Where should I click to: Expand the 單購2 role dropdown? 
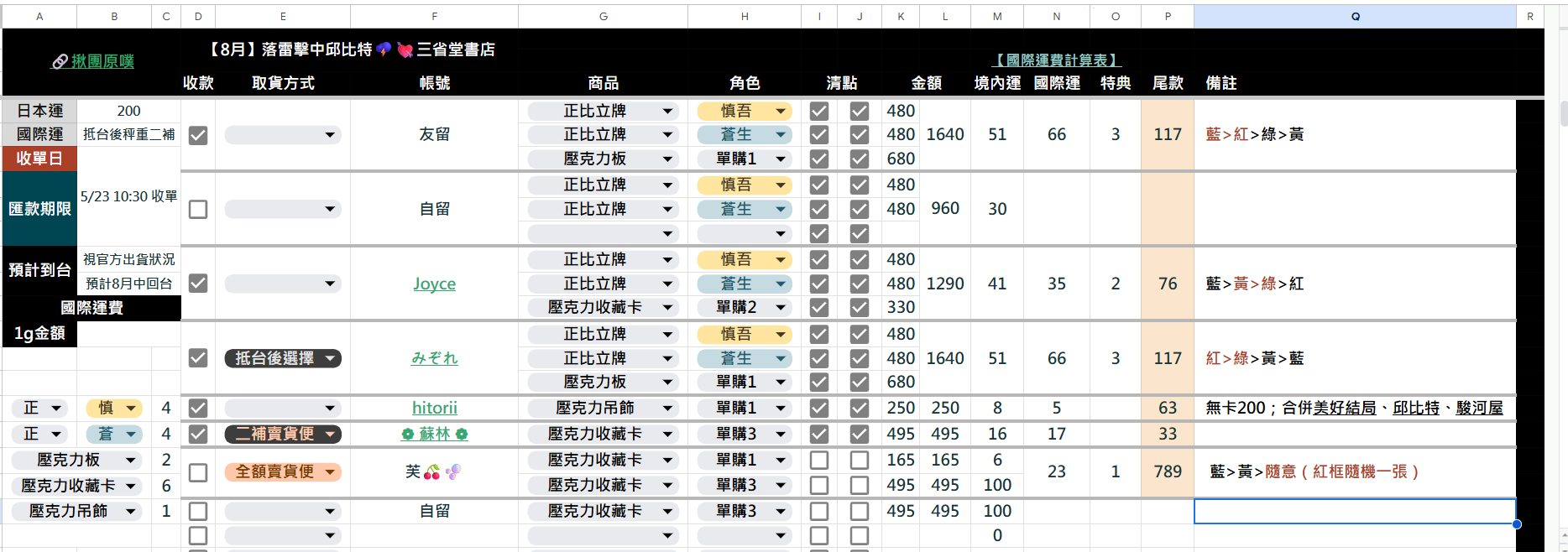[x=781, y=308]
